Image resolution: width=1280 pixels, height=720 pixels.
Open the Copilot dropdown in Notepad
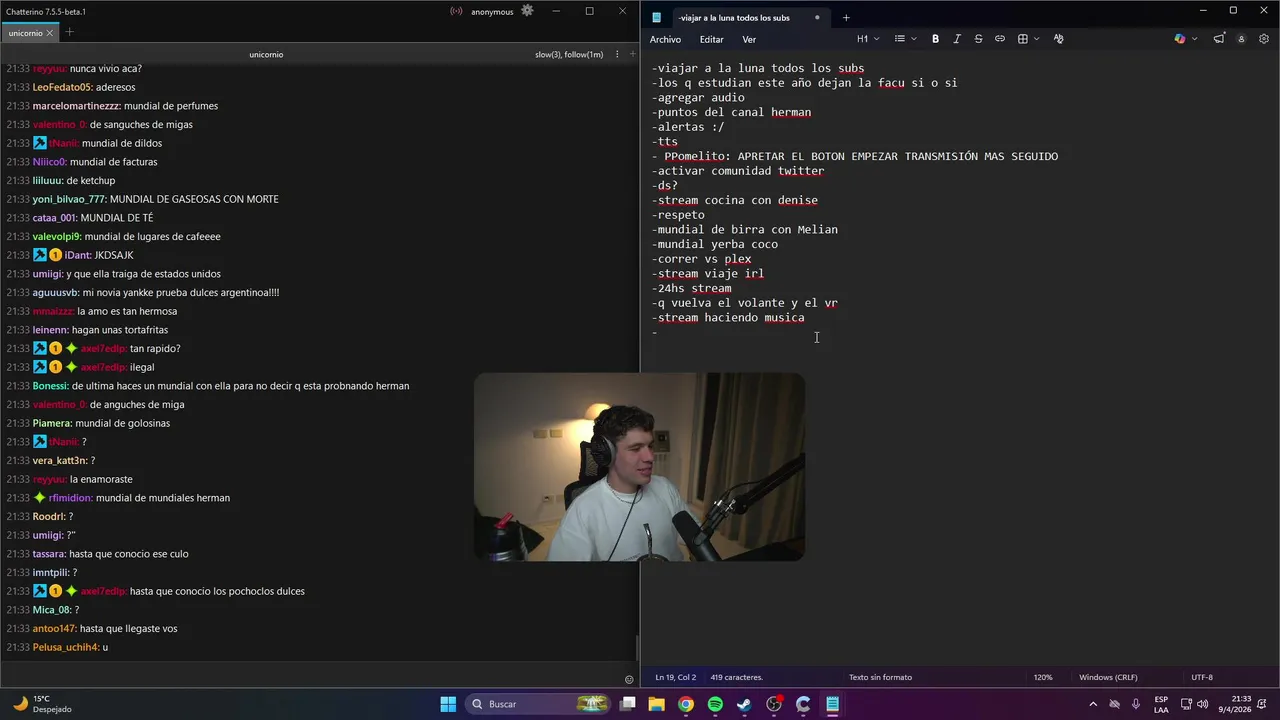[1185, 39]
